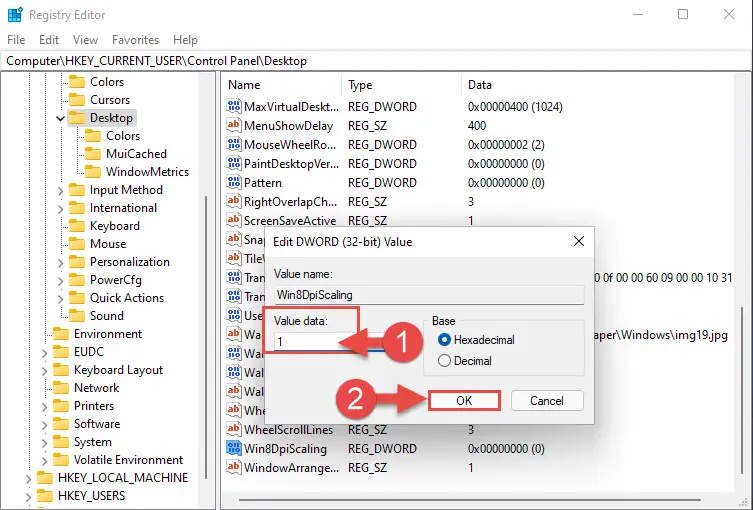Click the Mouse folder icon
Image resolution: width=753 pixels, height=510 pixels.
click(x=77, y=243)
